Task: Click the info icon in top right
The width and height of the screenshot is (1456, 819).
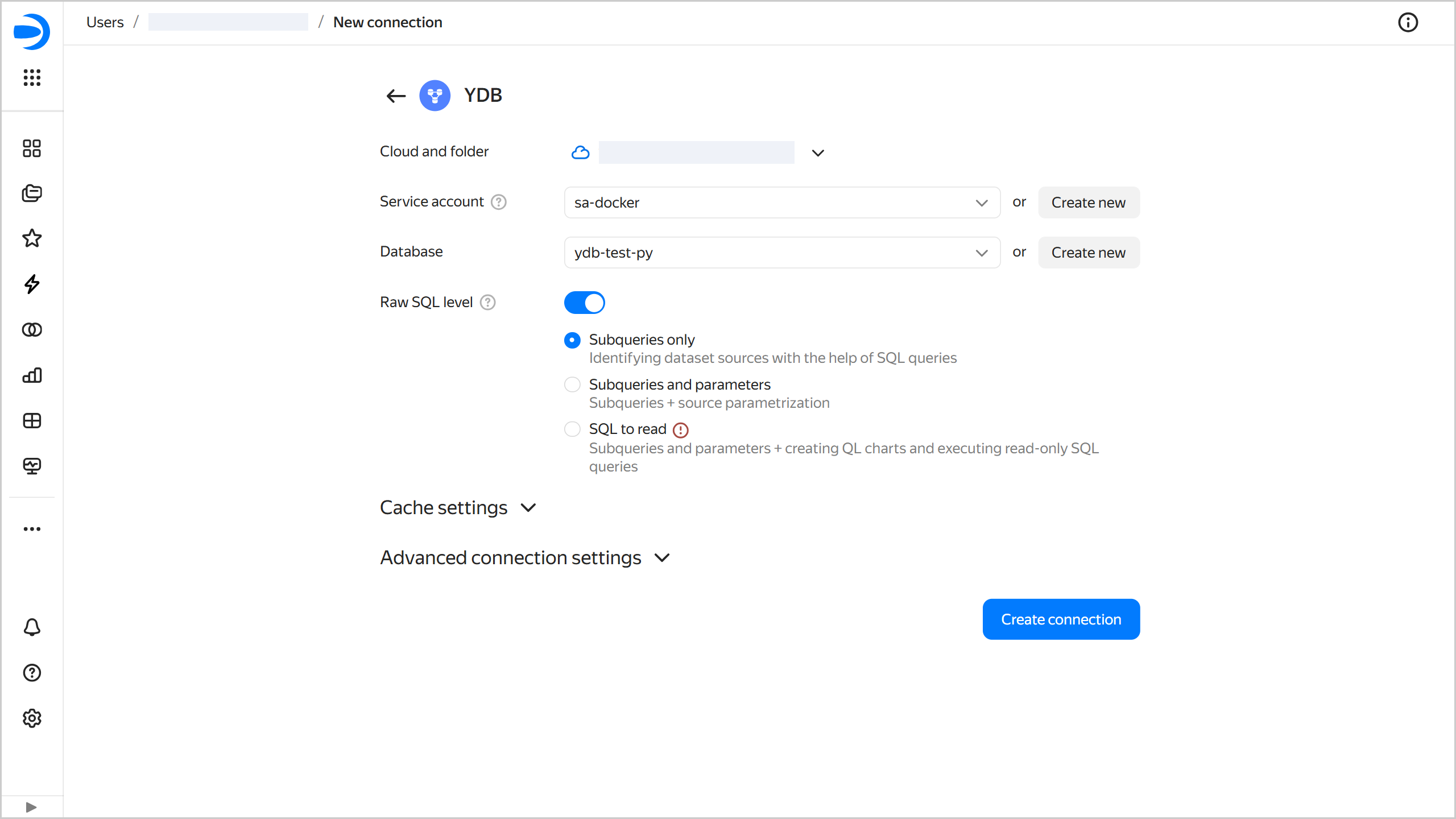Action: 1408,23
